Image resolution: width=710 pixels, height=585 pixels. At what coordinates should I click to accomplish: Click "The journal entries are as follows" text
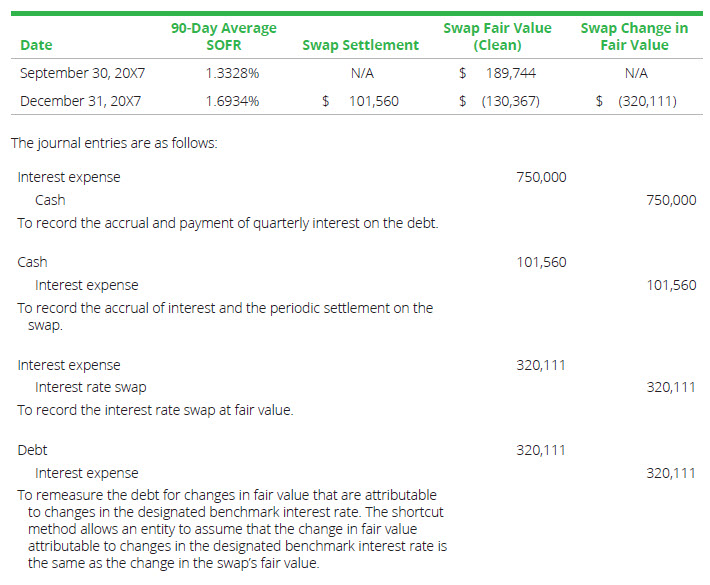click(x=114, y=142)
